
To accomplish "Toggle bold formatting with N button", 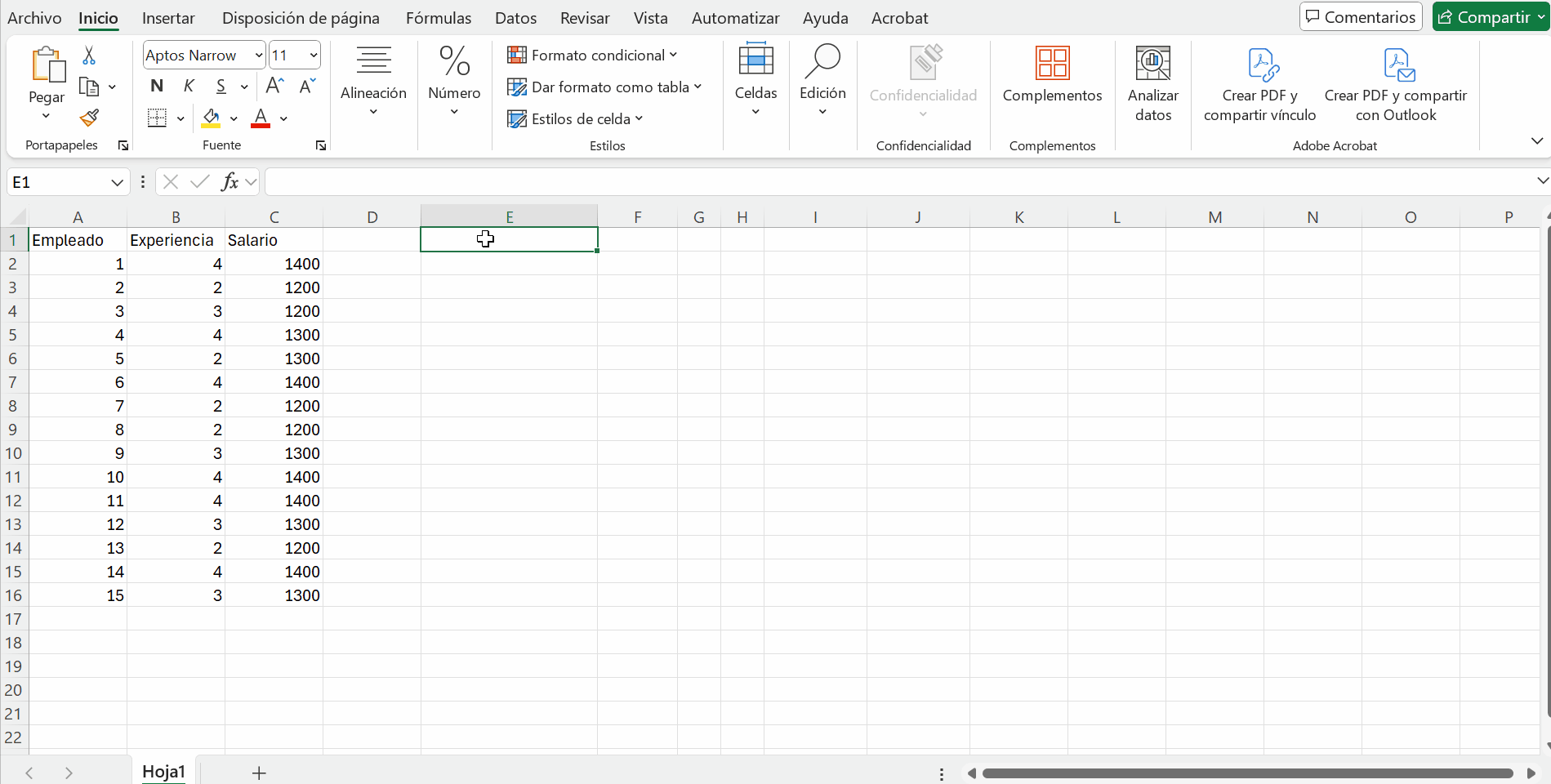I will click(157, 86).
